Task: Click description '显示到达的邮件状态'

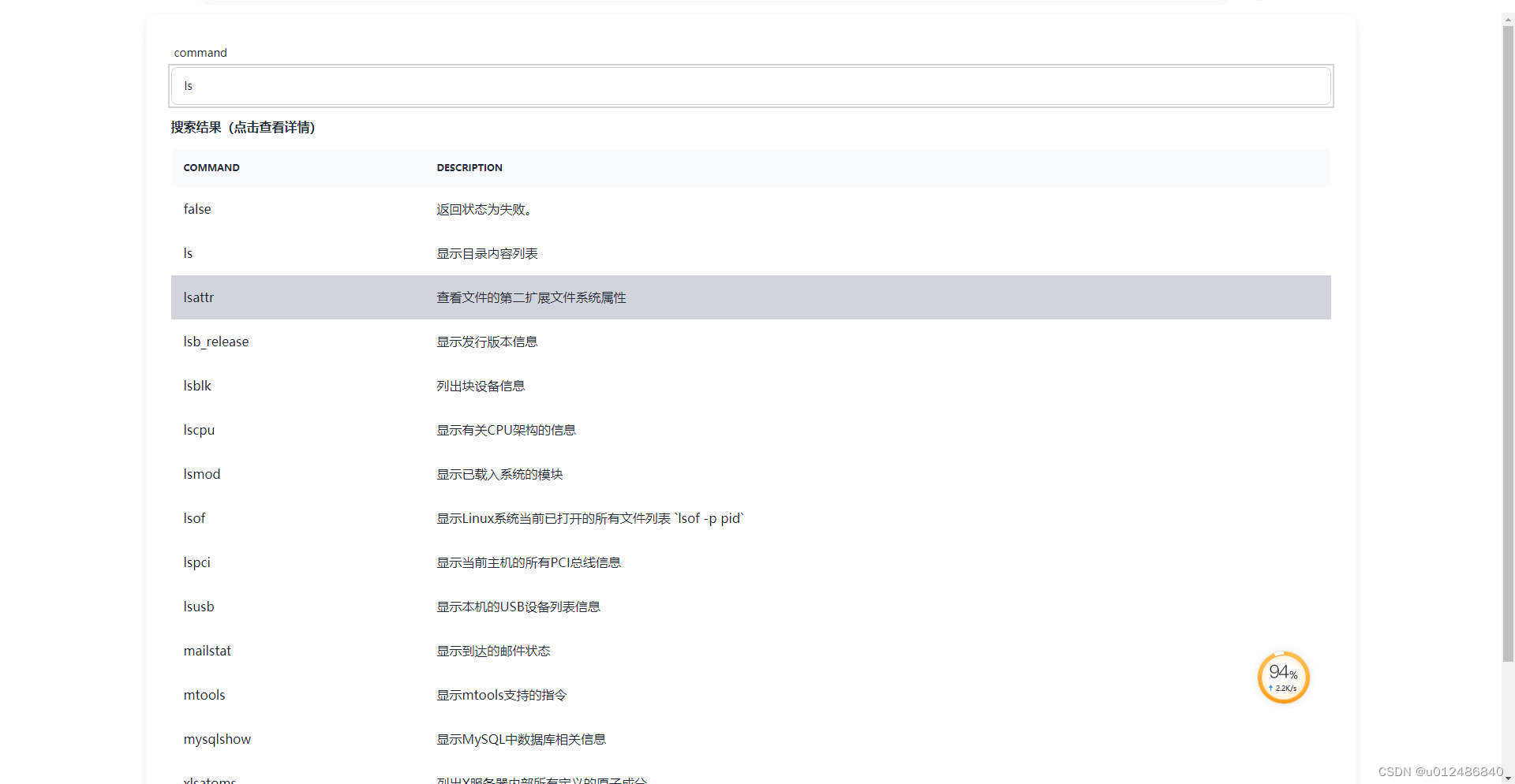Action: click(493, 651)
